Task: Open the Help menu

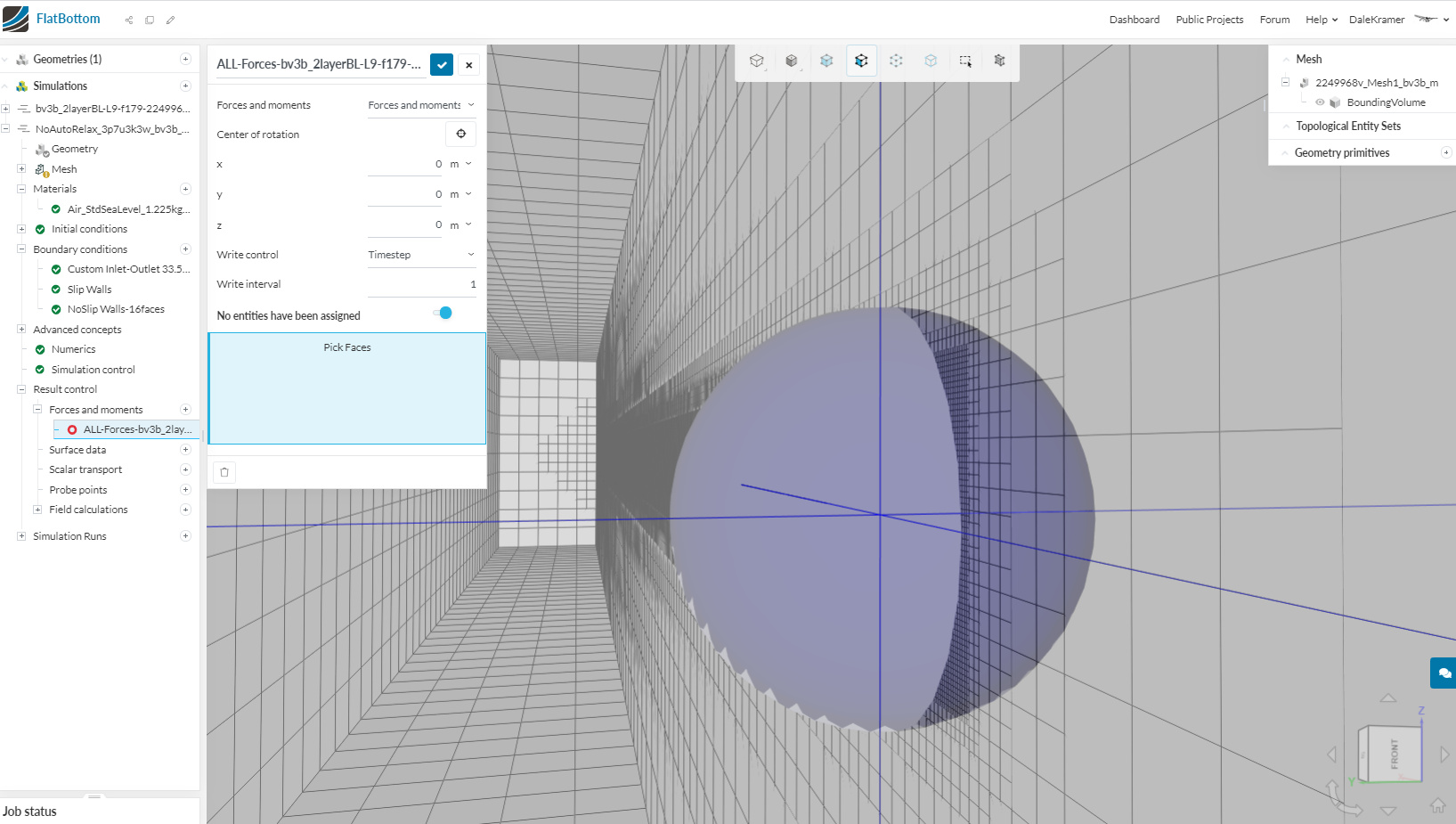Action: pos(1321,20)
